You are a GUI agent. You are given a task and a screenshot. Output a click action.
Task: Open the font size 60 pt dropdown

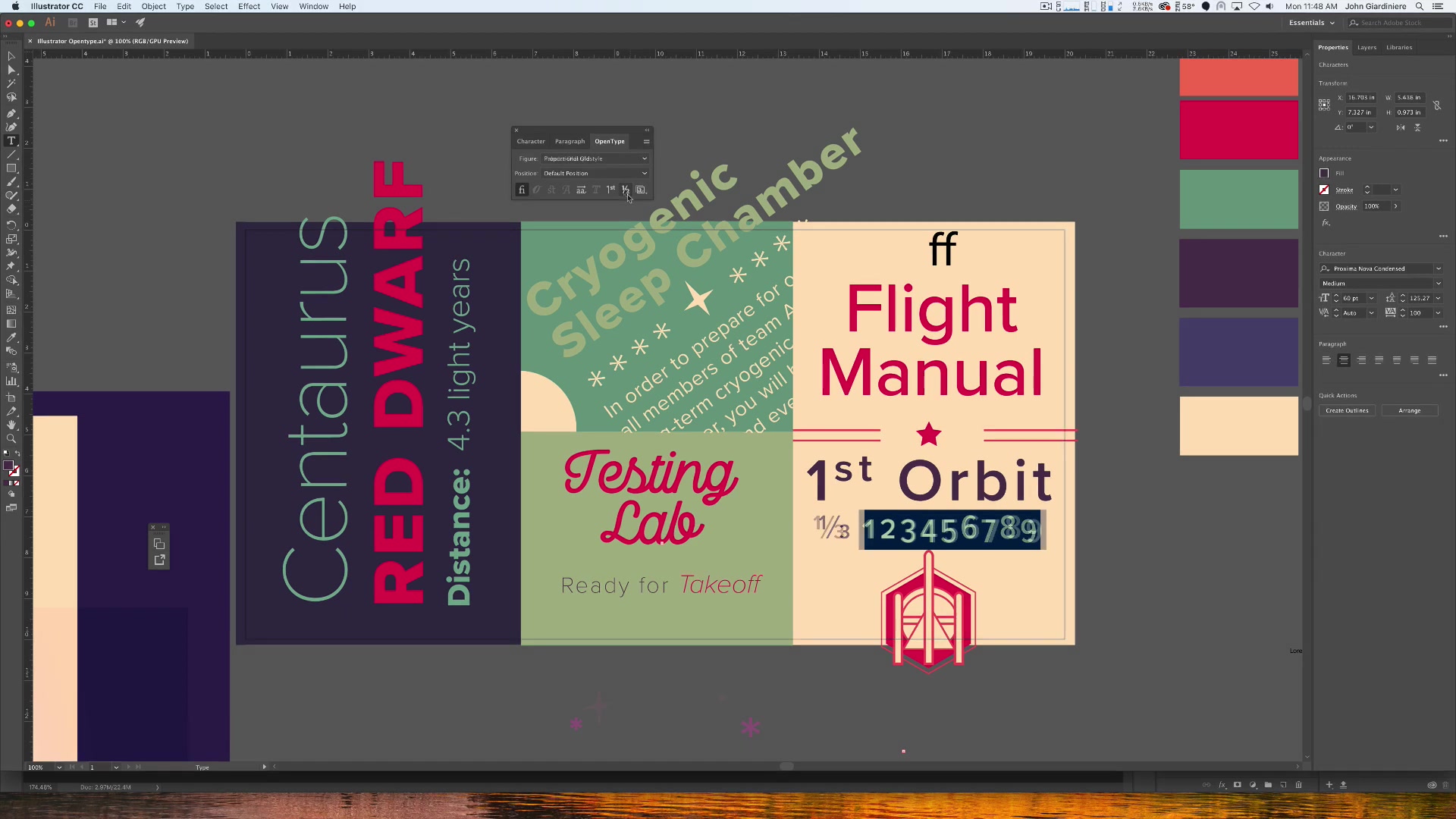coord(1371,298)
